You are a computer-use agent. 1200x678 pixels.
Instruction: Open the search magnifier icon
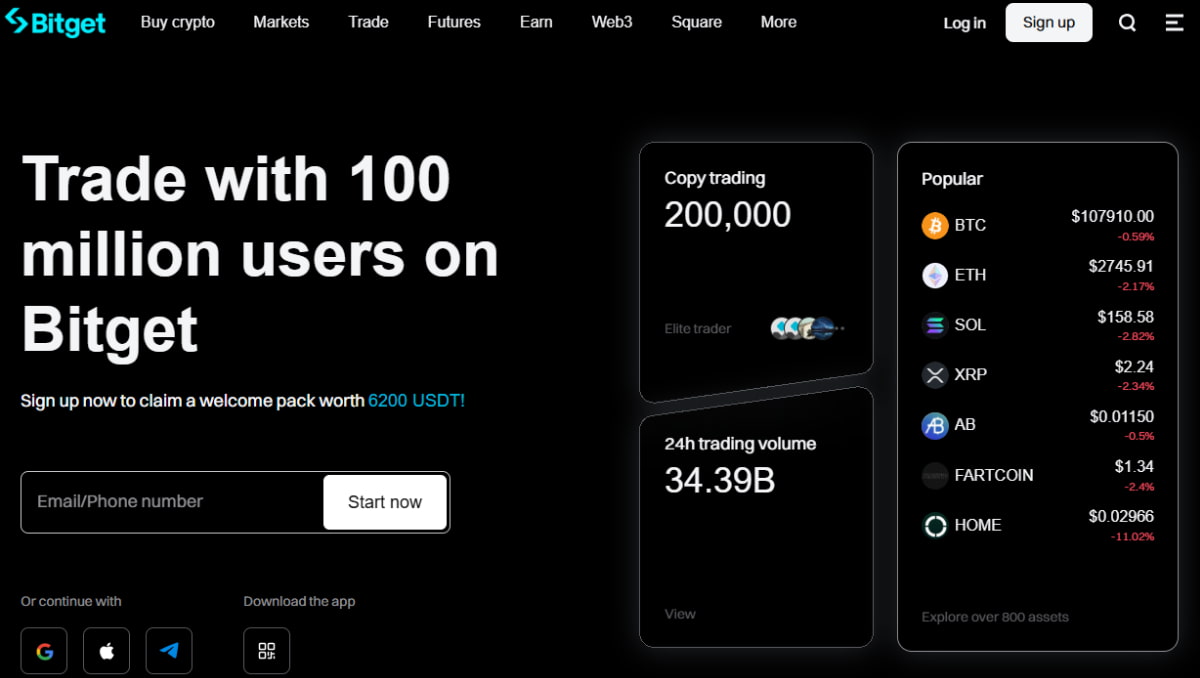1127,23
